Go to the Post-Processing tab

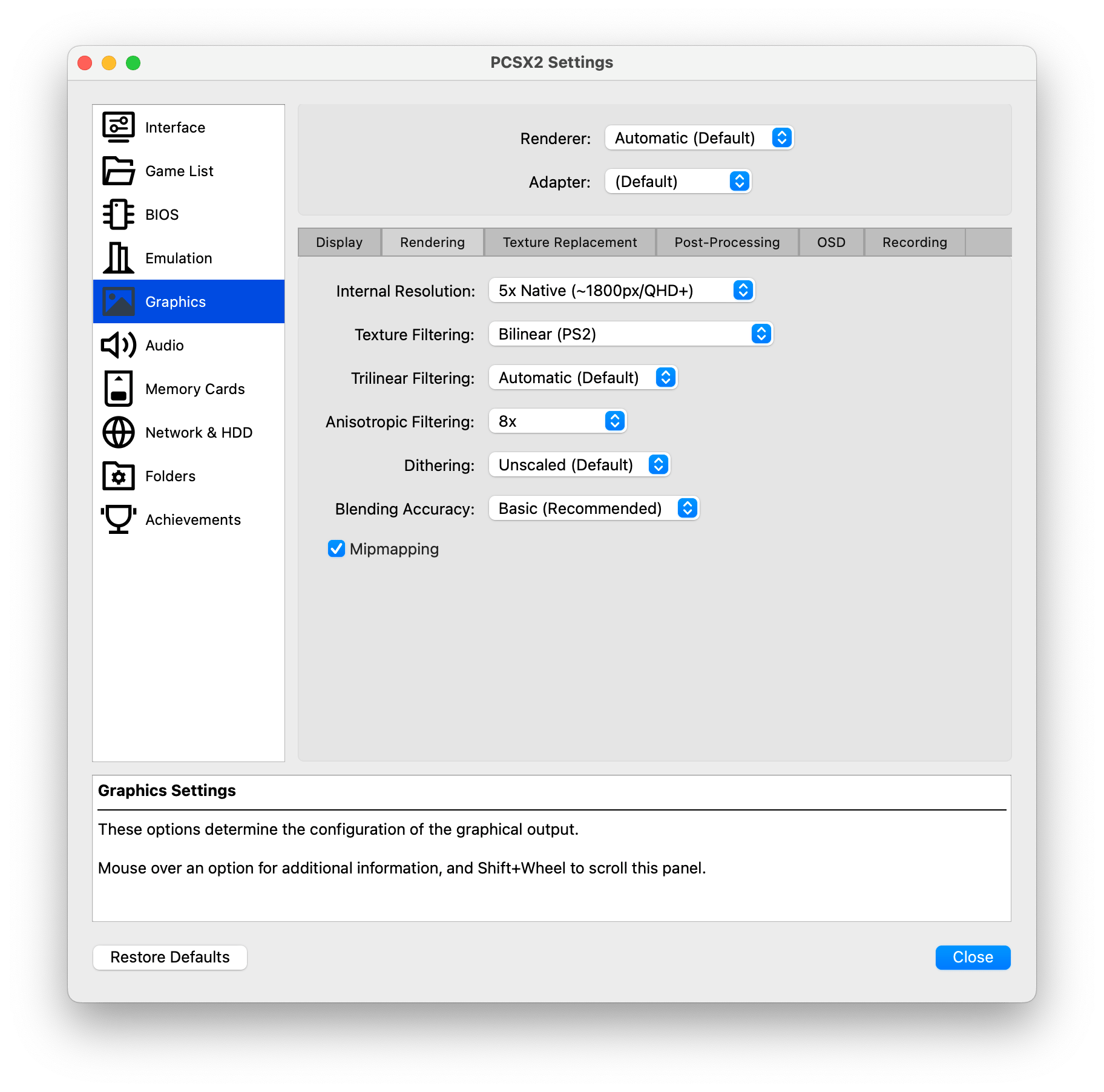coord(728,242)
